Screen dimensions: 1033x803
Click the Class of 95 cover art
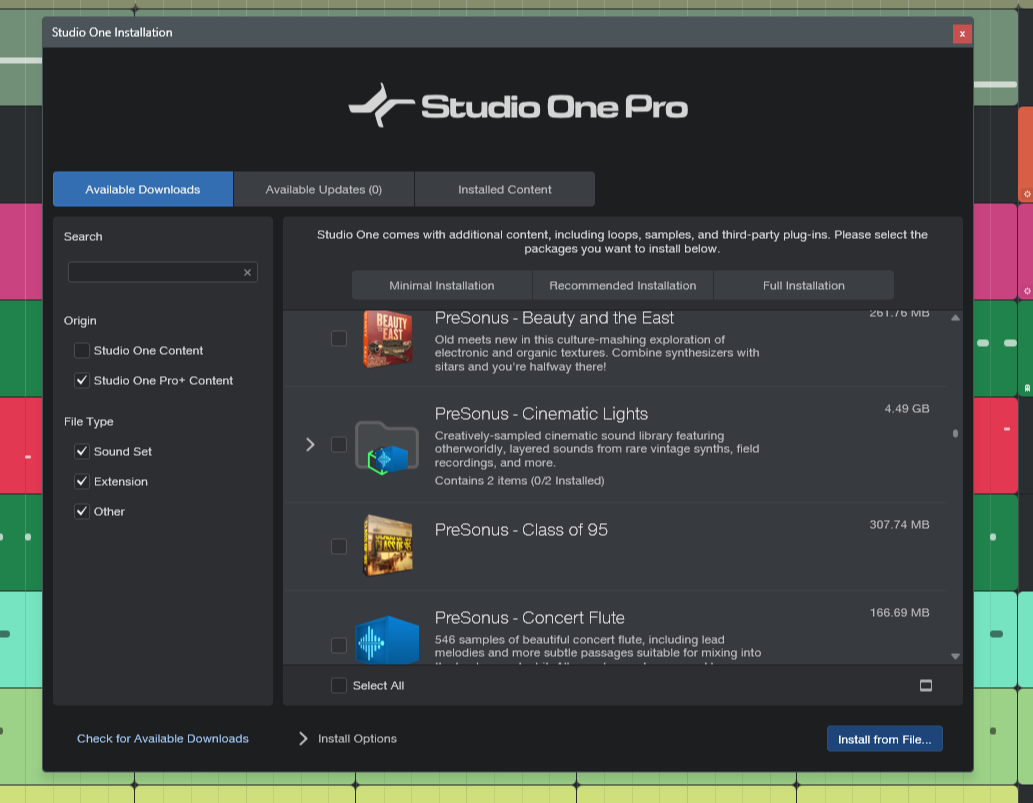(387, 545)
